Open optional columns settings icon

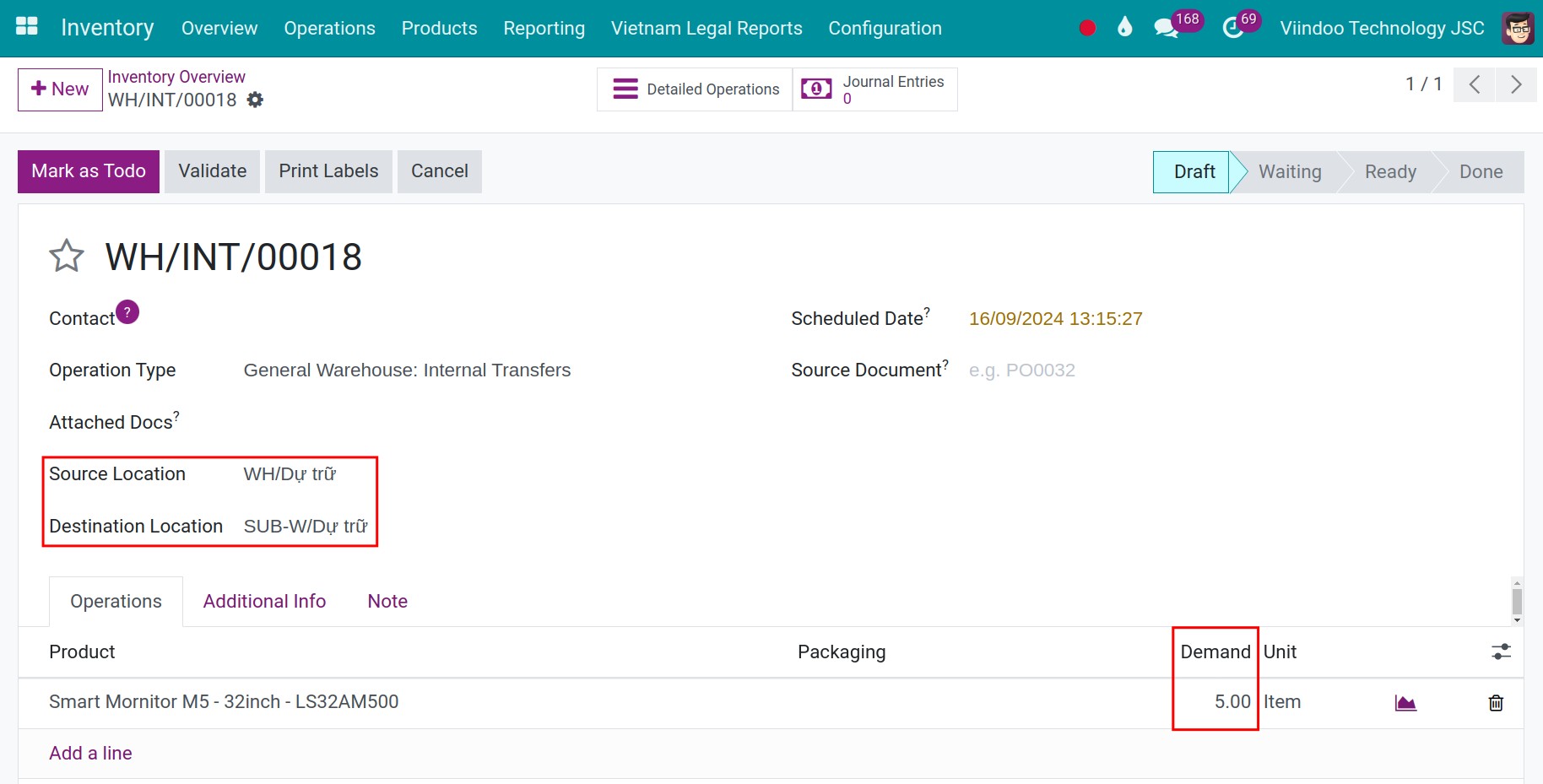click(1501, 652)
